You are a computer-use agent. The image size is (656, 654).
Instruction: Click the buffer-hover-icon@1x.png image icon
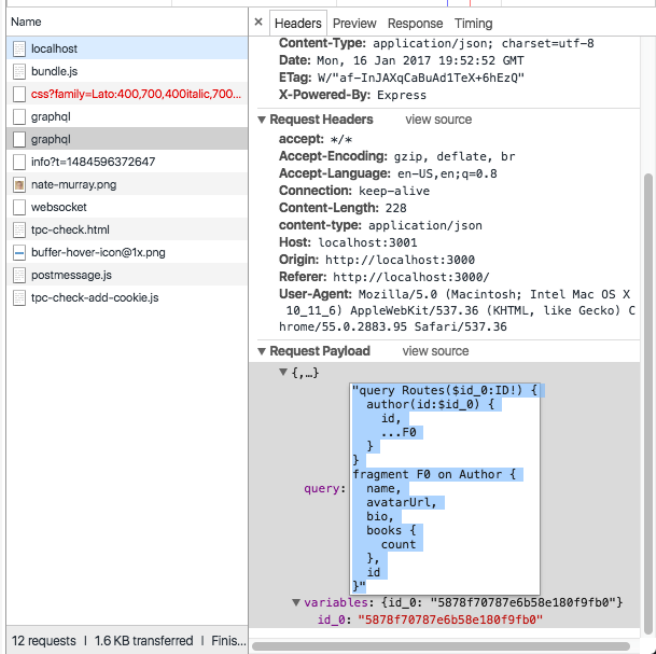pos(19,253)
